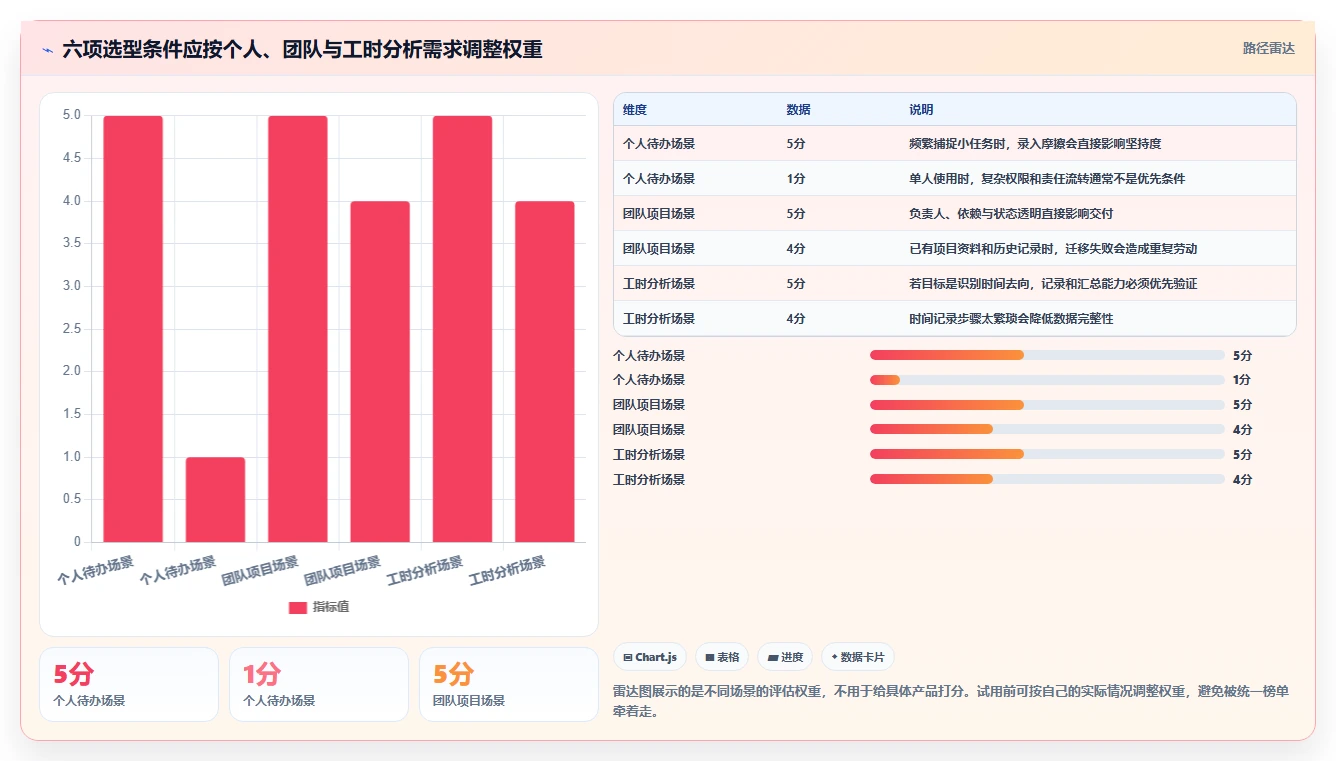The image size is (1336, 761).
Task: Click the 六项选型条件 heading text
Action: click(x=302, y=49)
